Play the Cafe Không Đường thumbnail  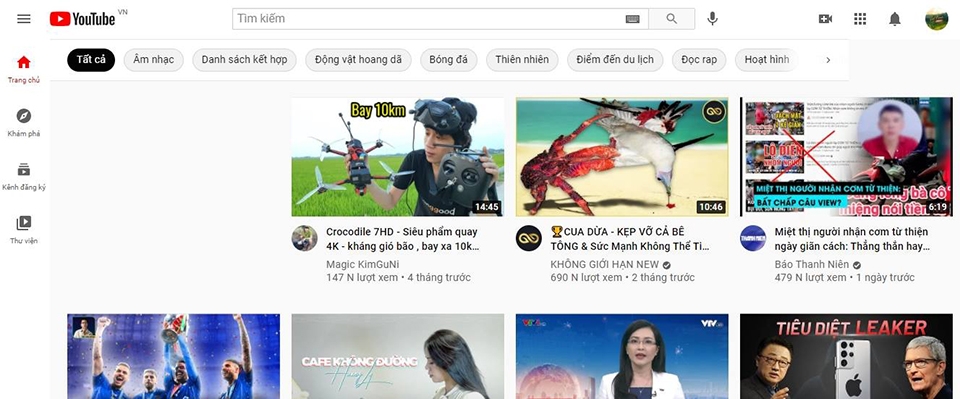click(398, 356)
